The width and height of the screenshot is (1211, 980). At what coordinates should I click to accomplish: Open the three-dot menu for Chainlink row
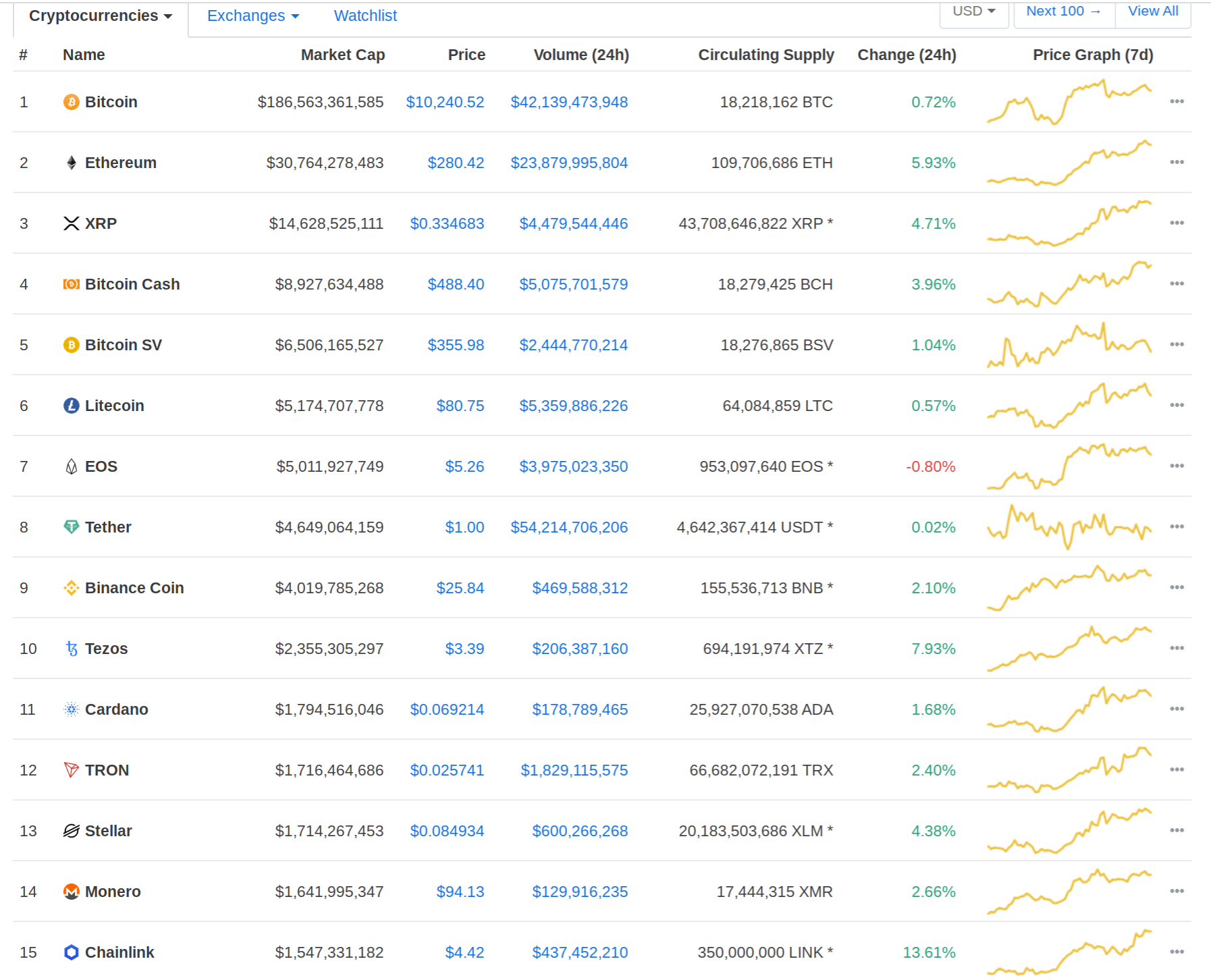point(1177,952)
